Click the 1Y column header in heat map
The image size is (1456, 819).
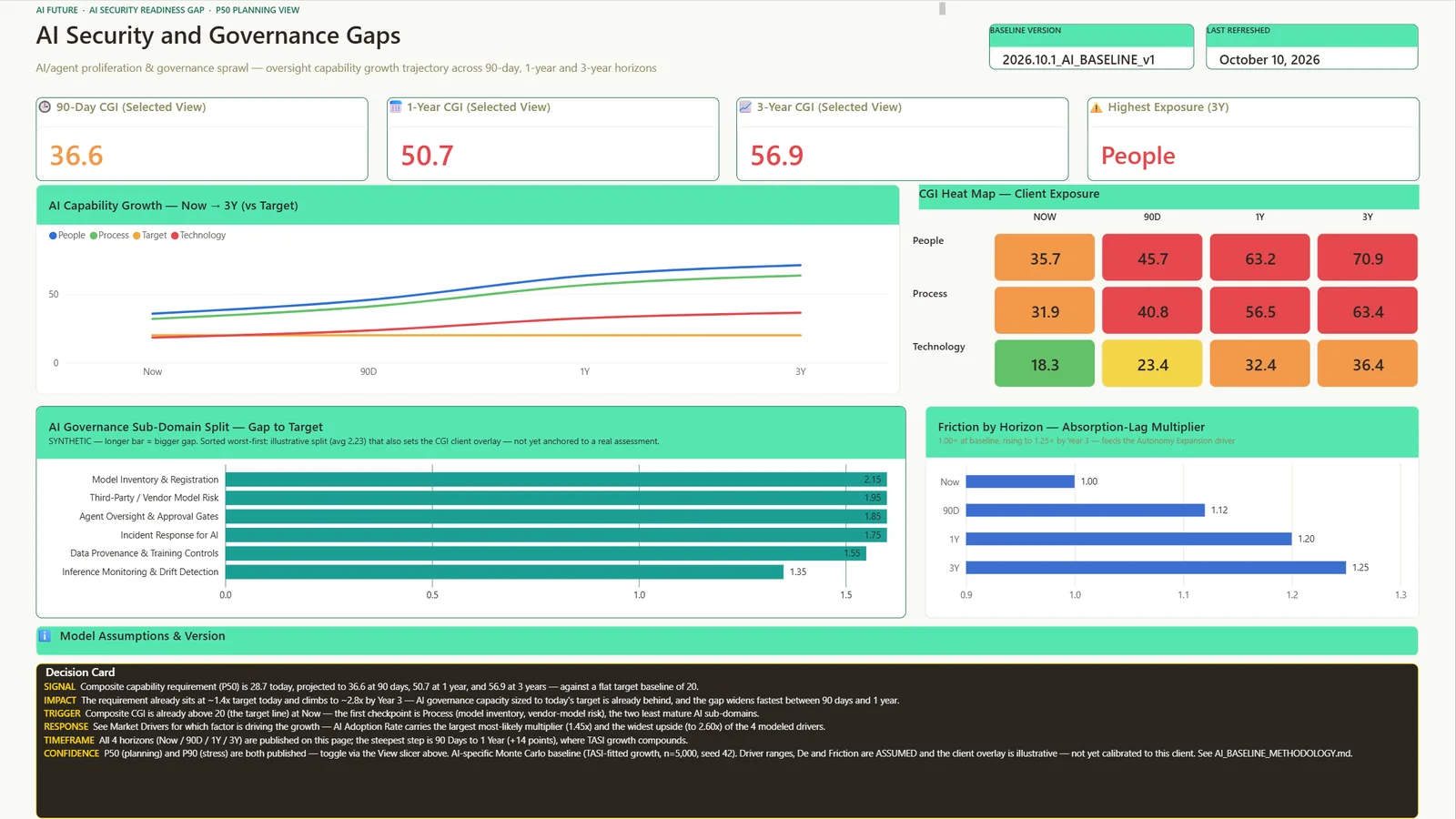click(1260, 217)
